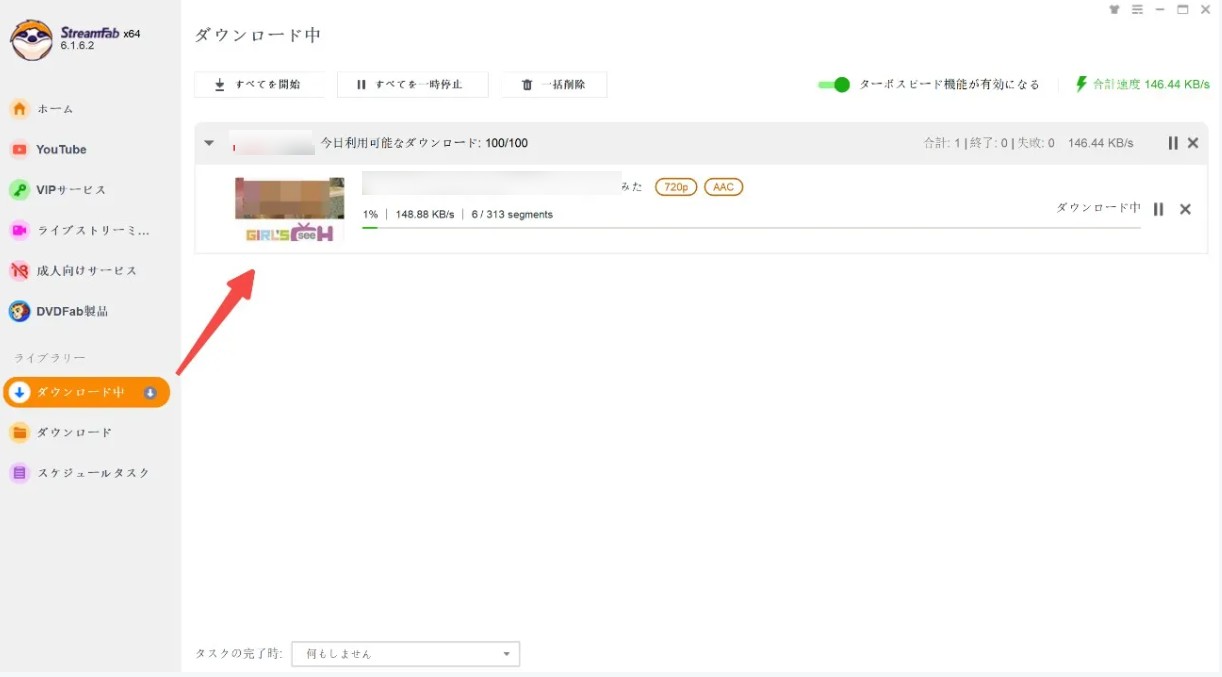Click the scheduled tasks list icon

click(x=19, y=473)
